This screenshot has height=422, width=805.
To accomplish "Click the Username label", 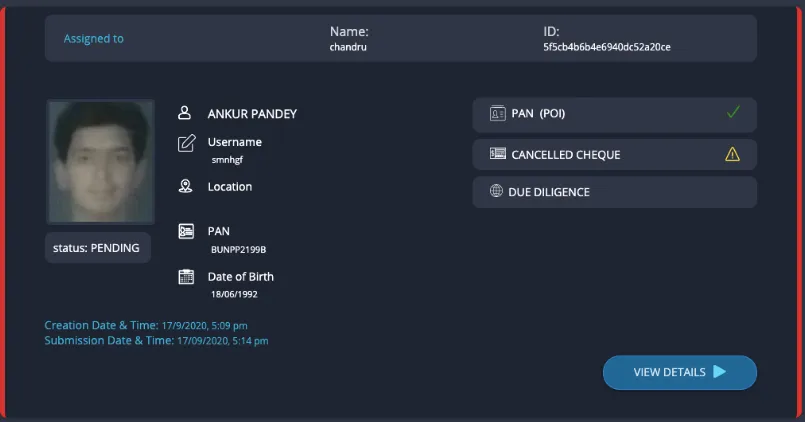I will [235, 142].
